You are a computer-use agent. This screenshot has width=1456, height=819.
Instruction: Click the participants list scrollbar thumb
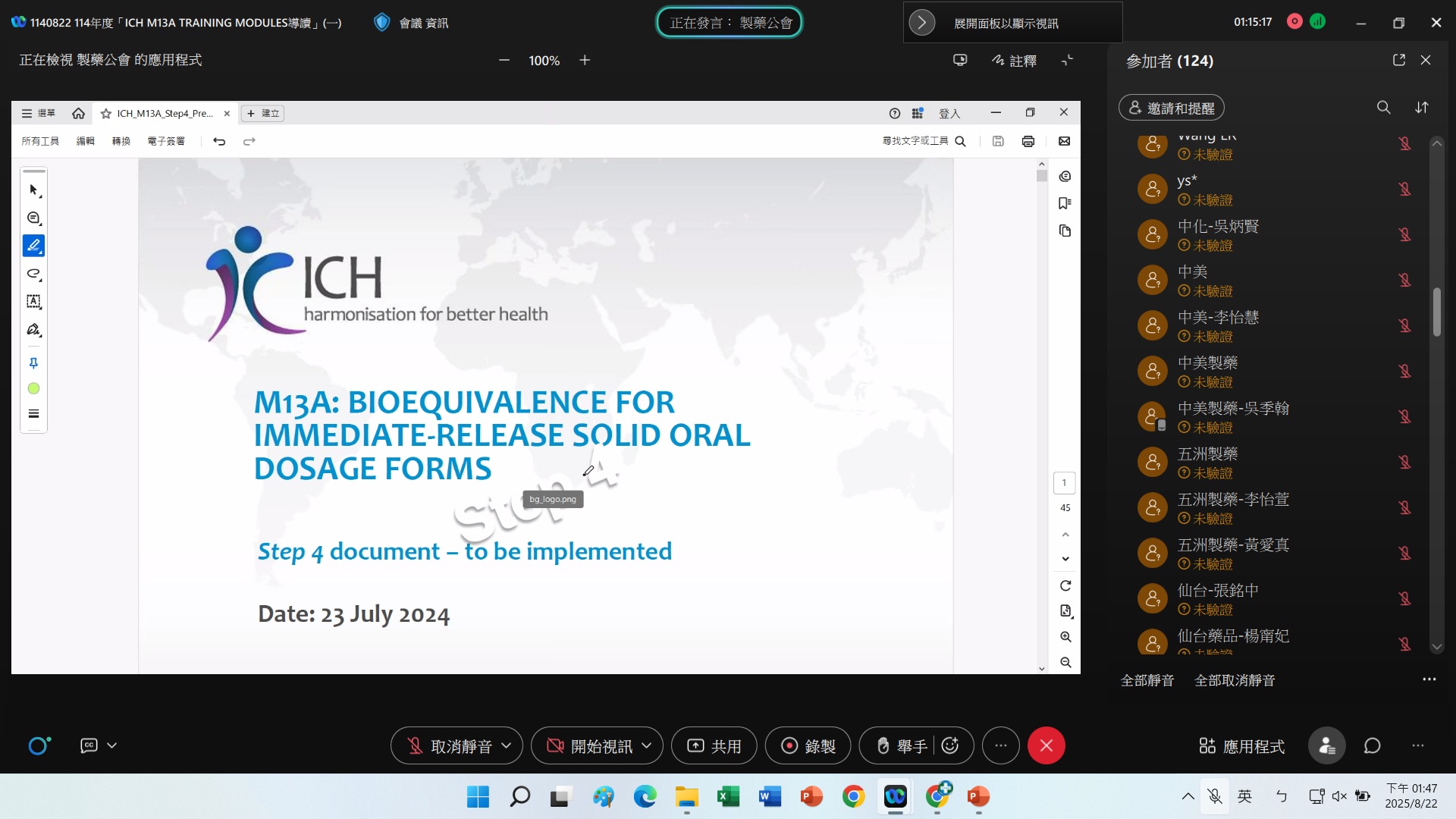[x=1436, y=311]
